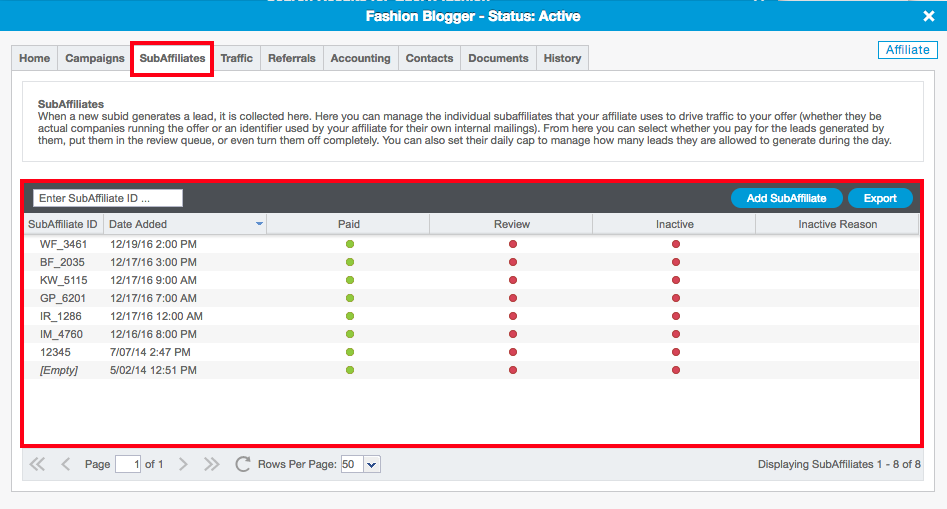This screenshot has width=947, height=509.
Task: Toggle Inactive status for BF_2035
Action: (x=676, y=262)
